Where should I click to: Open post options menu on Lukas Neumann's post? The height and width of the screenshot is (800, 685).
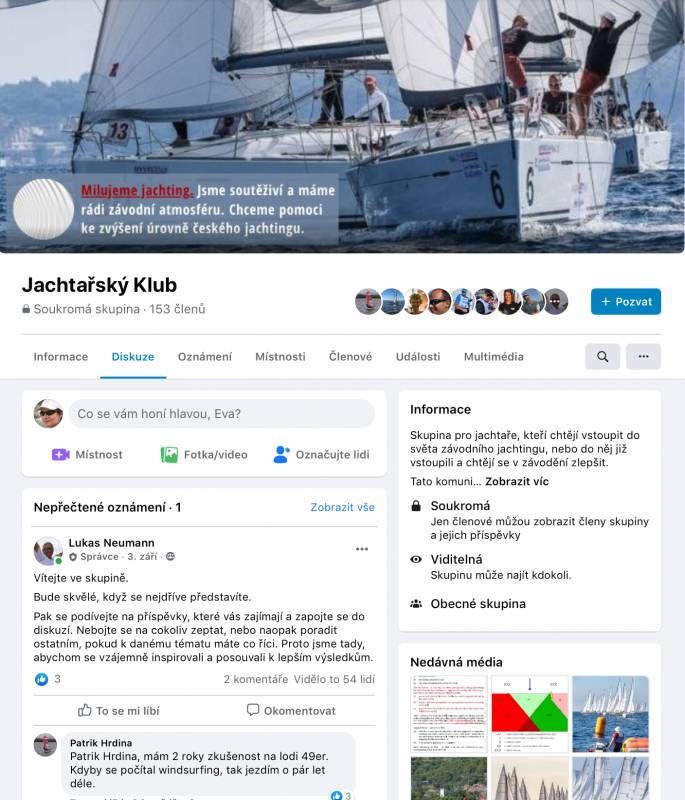coord(362,549)
